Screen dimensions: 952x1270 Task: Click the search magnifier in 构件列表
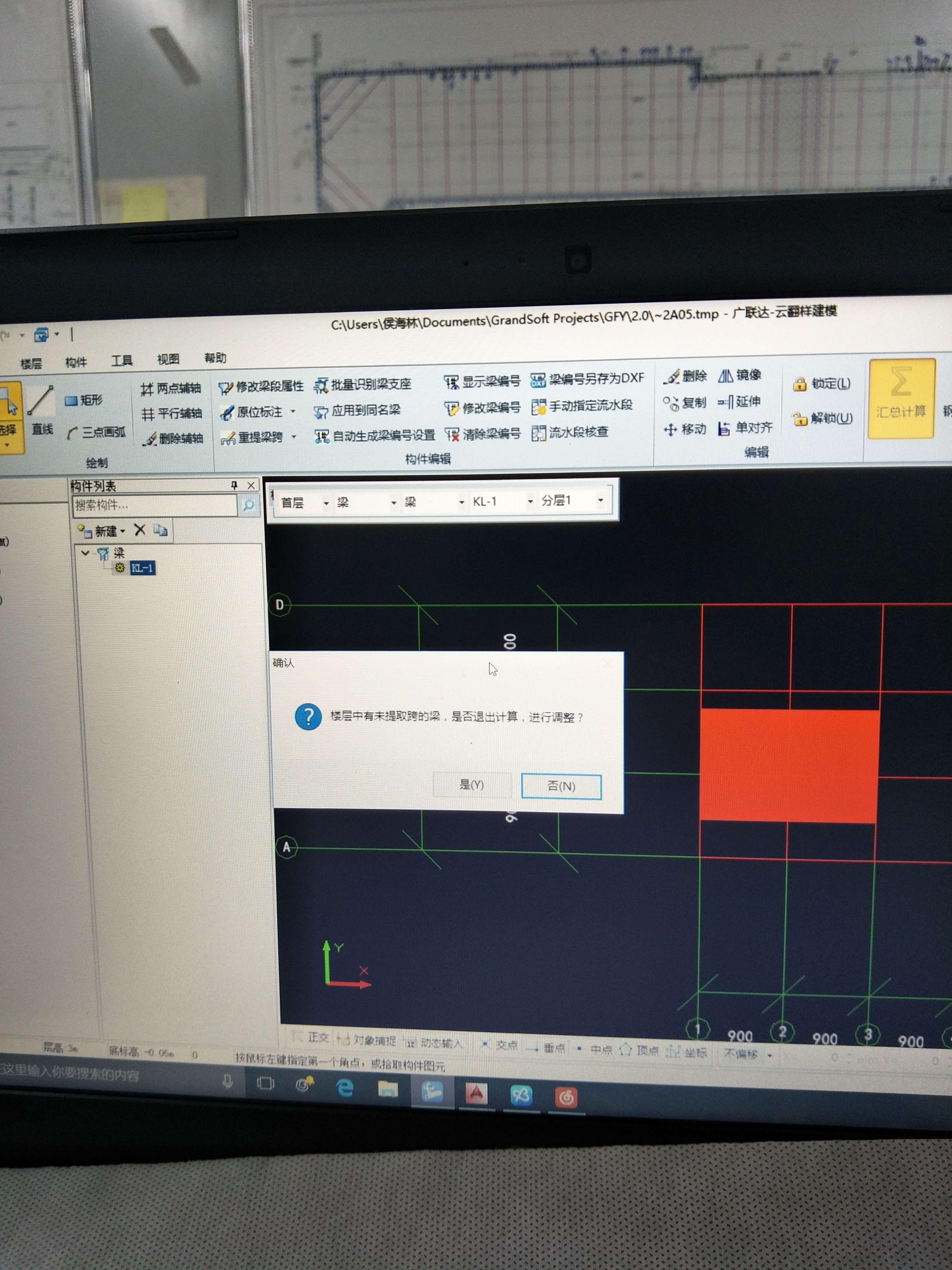[x=248, y=505]
